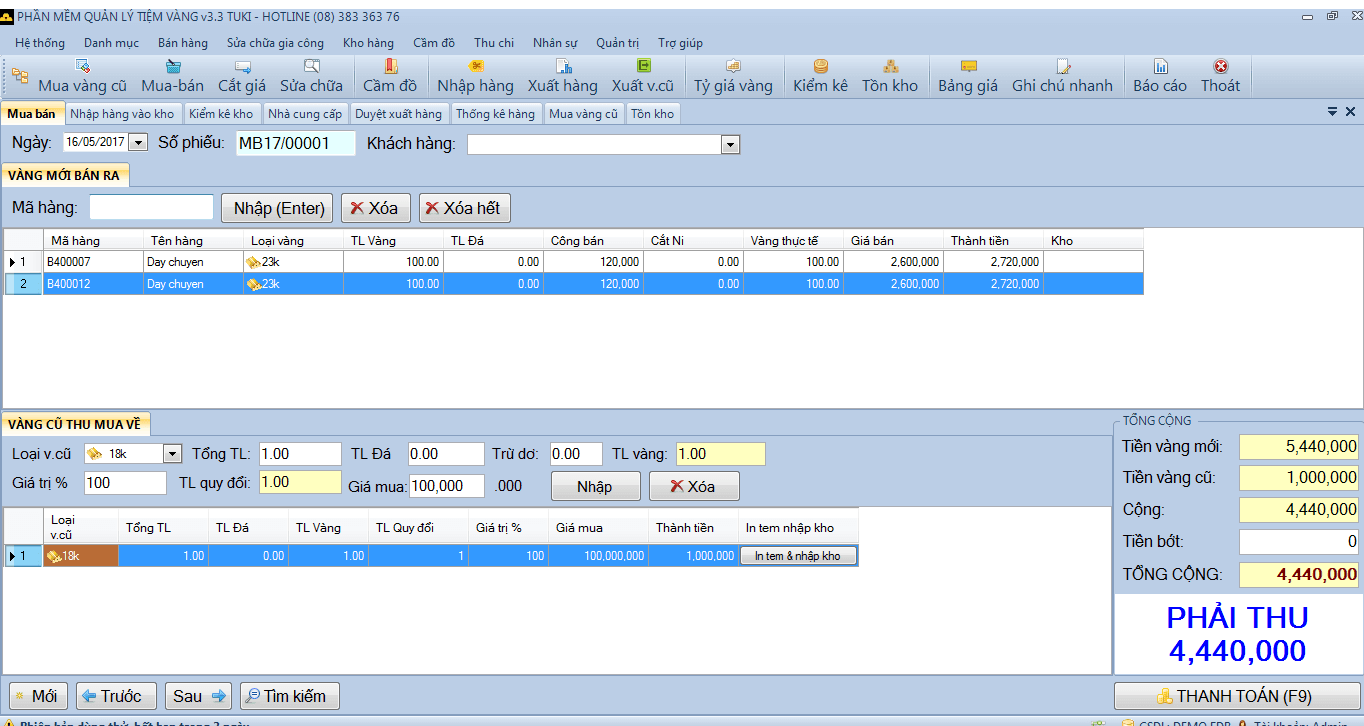Switch to Nhập hàng vào kho tab
This screenshot has width=1364, height=726.
point(122,114)
